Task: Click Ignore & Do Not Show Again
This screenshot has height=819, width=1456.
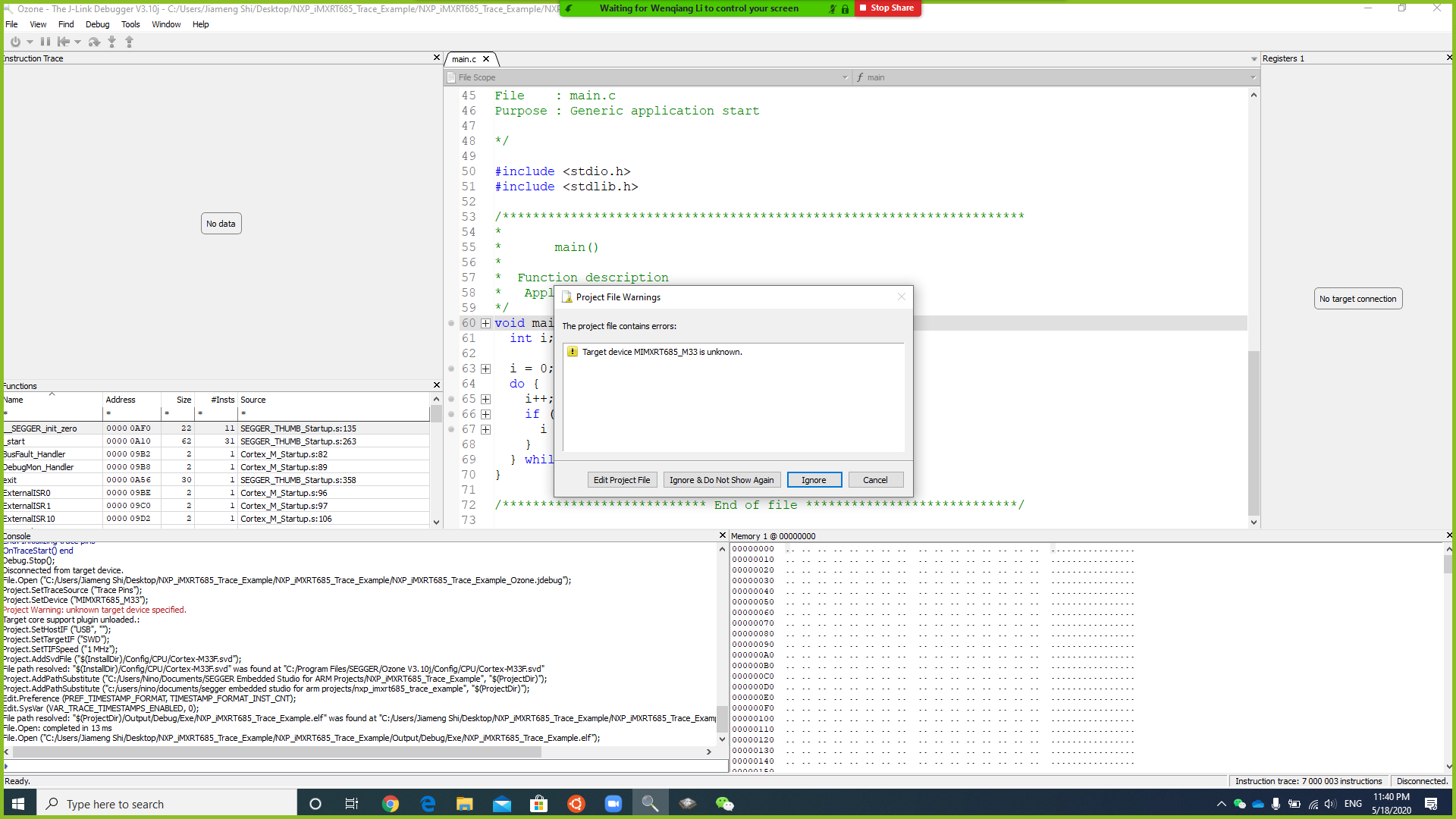Action: (722, 480)
